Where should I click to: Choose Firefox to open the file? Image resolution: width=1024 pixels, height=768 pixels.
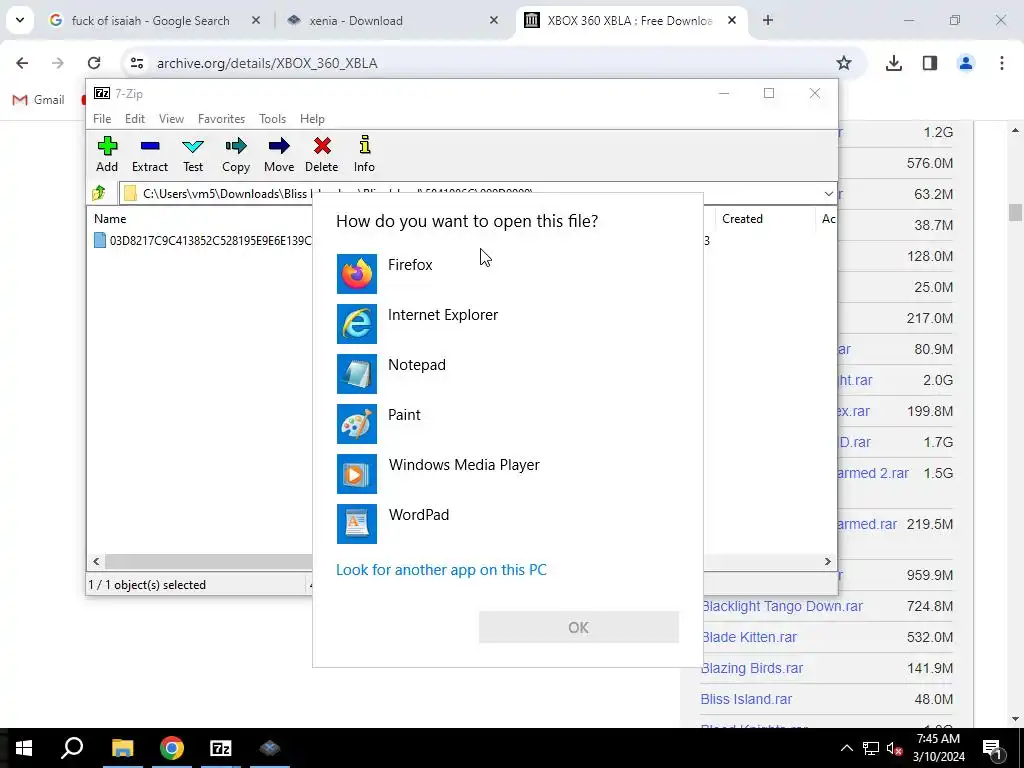[x=507, y=274]
